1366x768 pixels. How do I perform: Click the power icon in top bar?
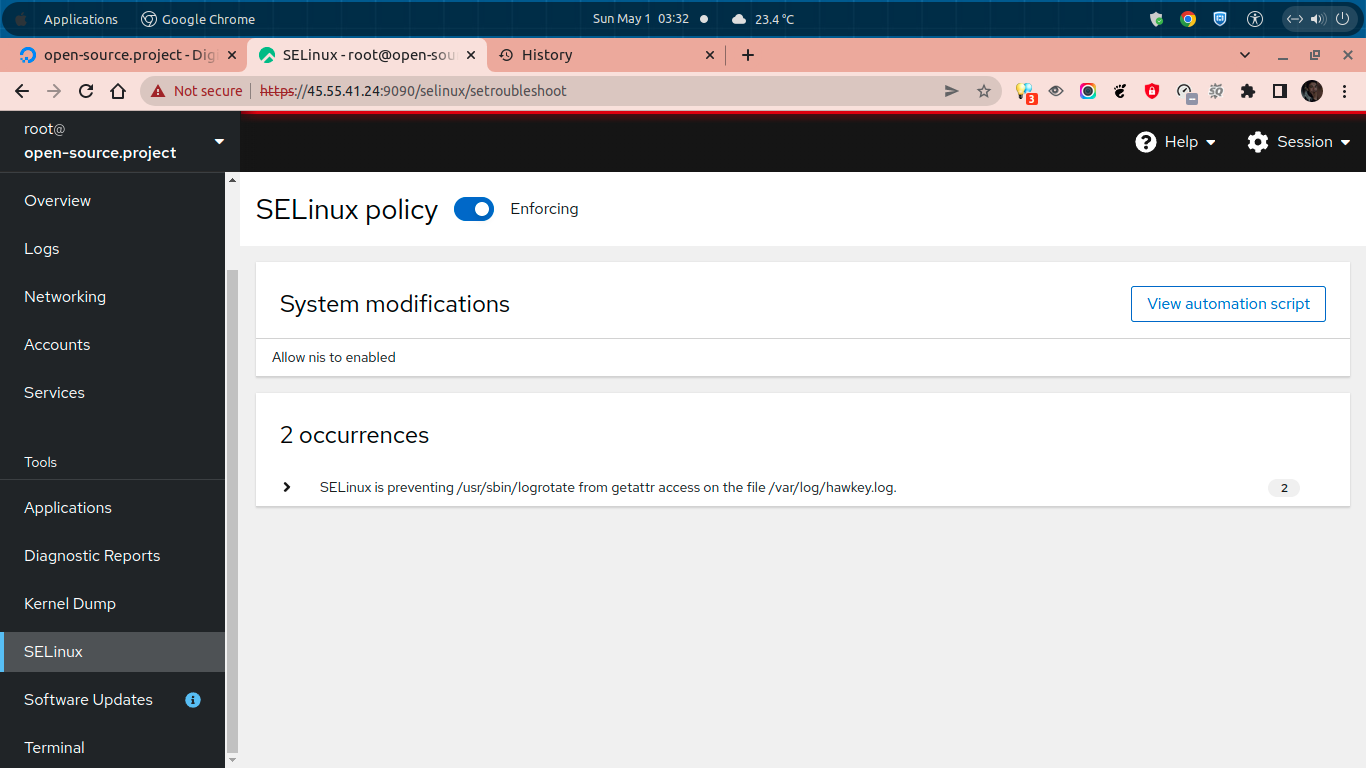pyautogui.click(x=1342, y=19)
